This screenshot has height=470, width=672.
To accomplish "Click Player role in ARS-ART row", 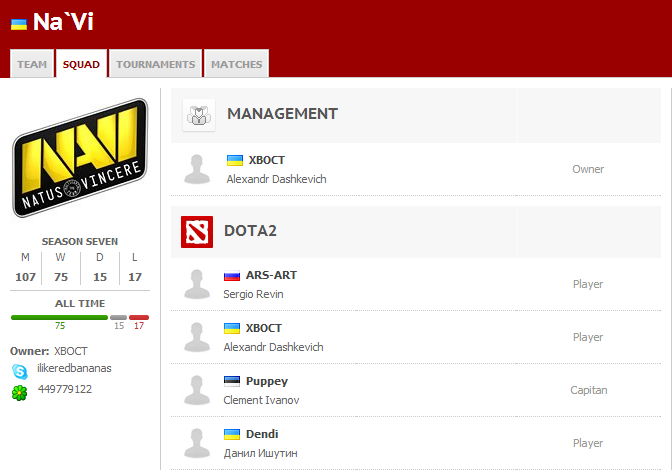I will pyautogui.click(x=588, y=284).
